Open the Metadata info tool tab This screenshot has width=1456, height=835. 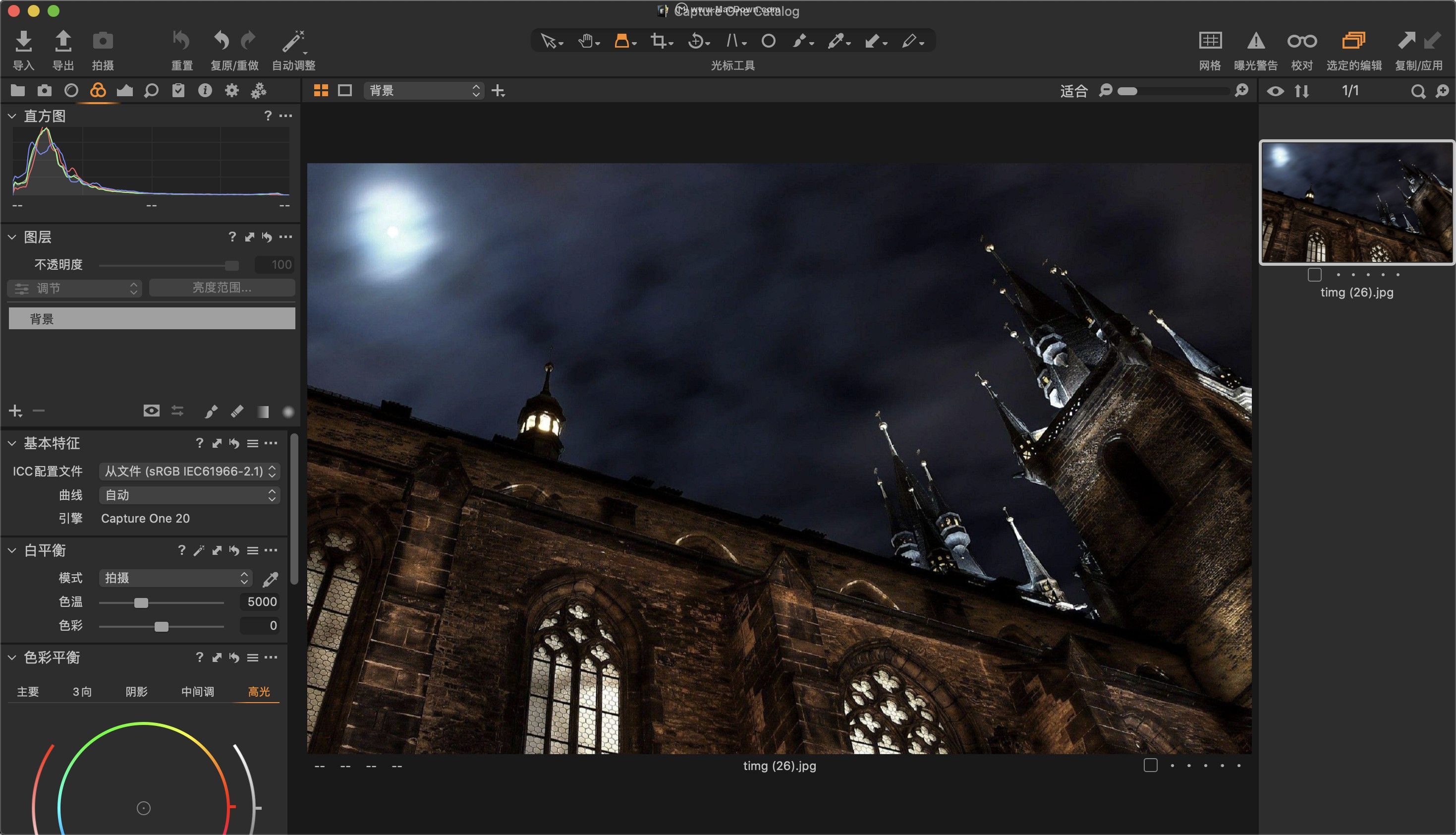205,91
